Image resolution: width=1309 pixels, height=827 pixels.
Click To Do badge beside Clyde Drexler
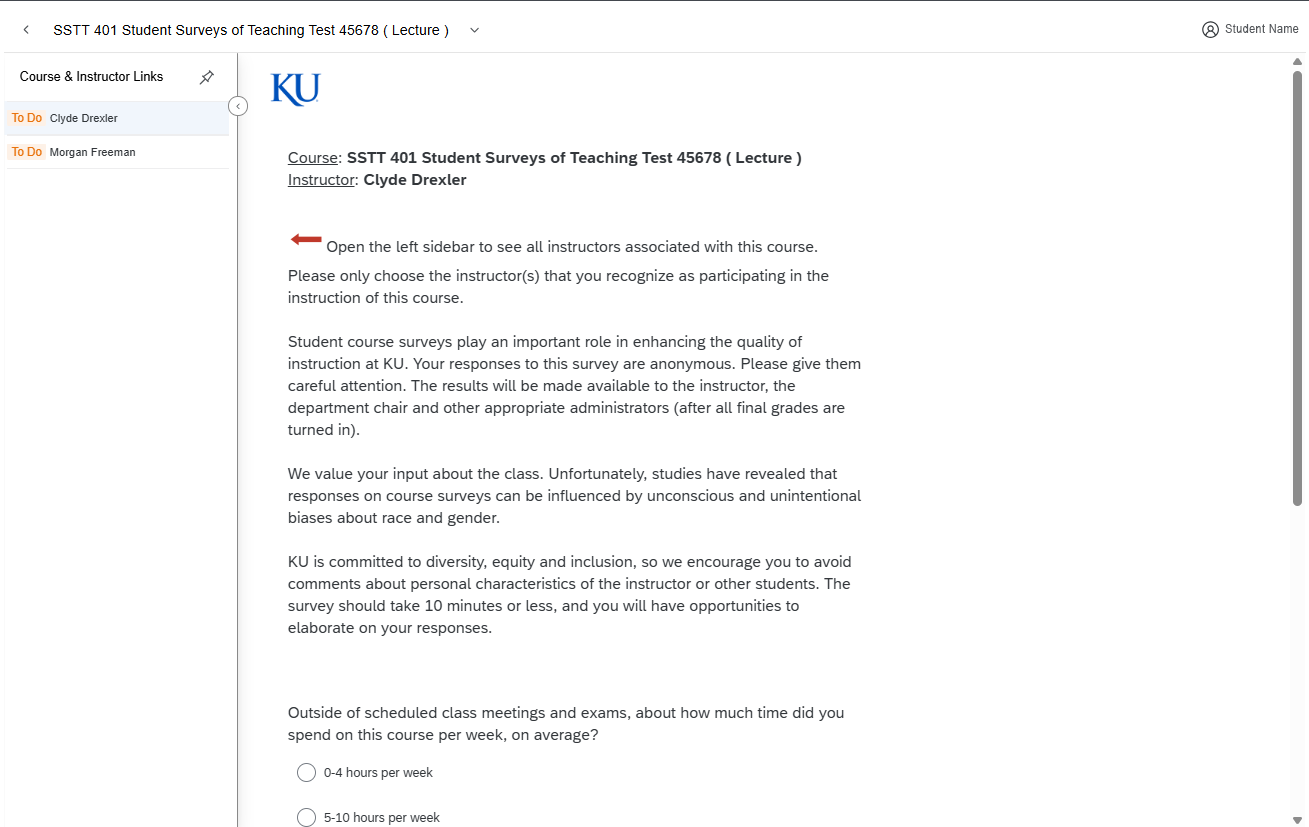tap(27, 118)
